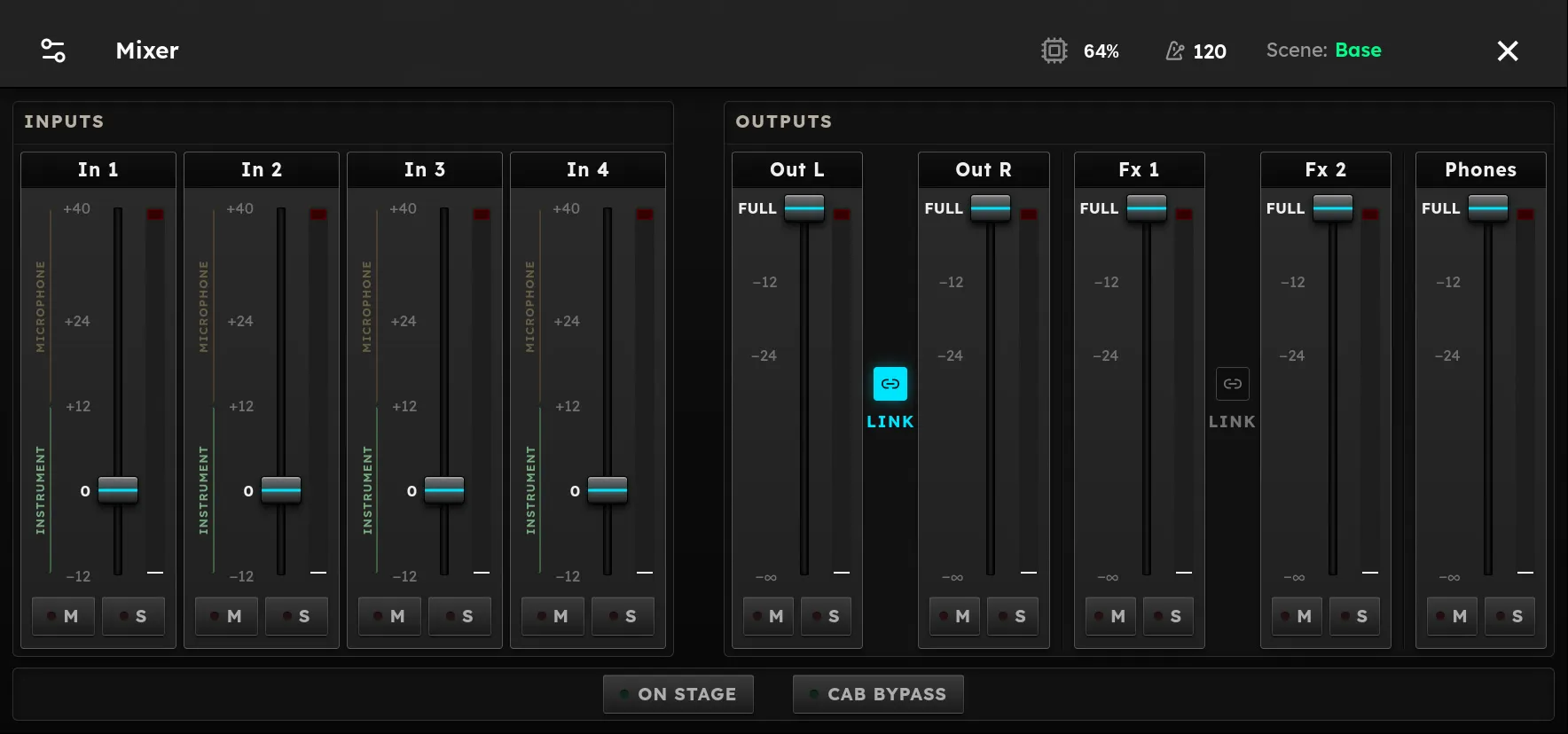Click the In 1 channel name

[x=98, y=169]
